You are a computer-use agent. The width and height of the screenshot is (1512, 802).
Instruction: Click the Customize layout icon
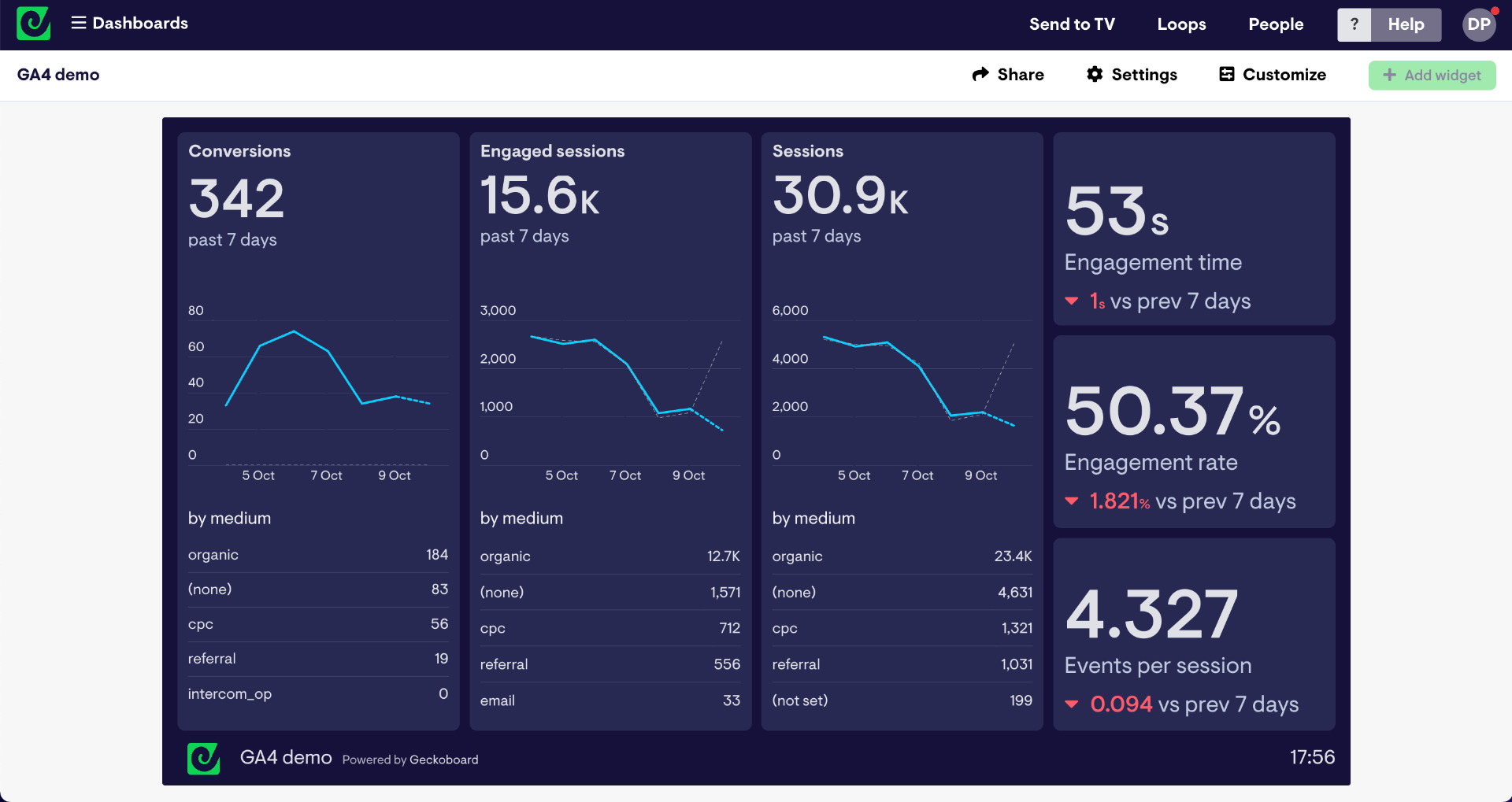coord(1226,74)
